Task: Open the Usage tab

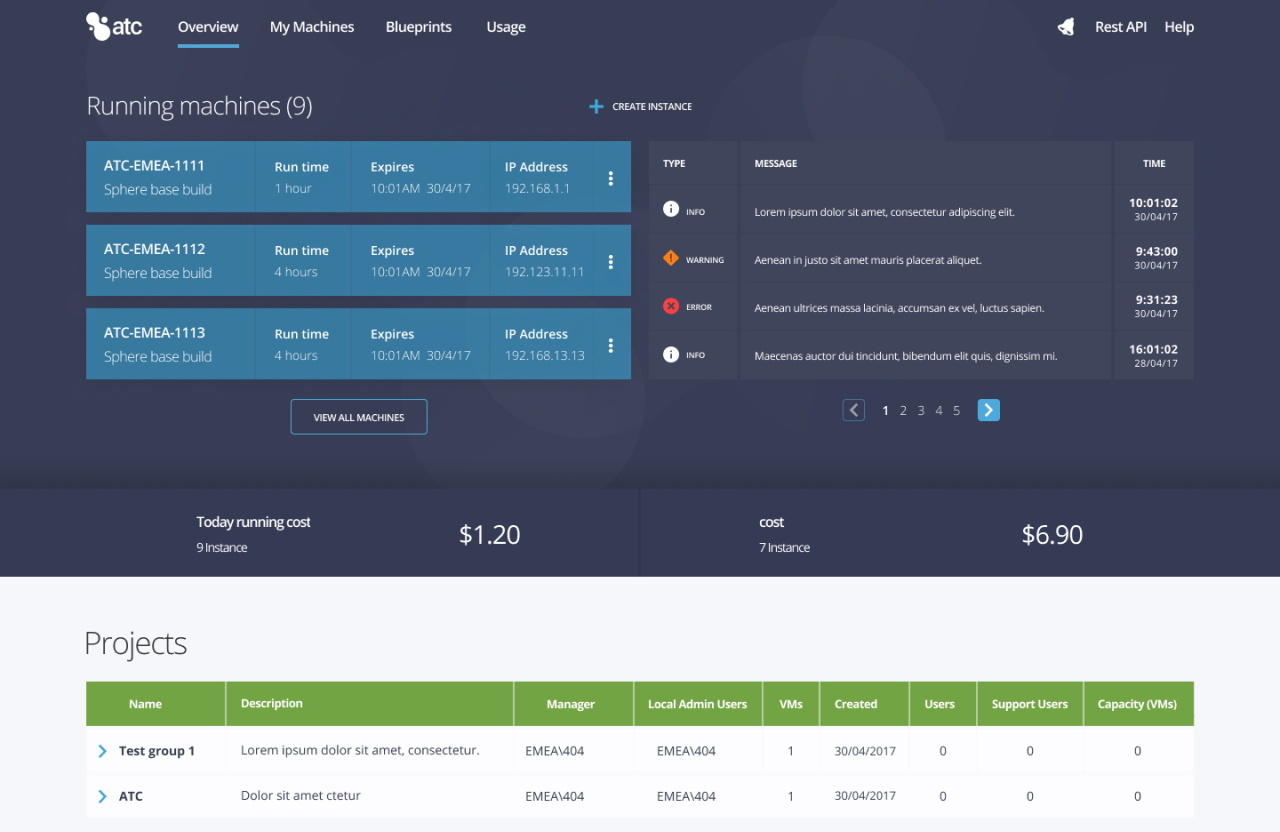Action: [506, 27]
